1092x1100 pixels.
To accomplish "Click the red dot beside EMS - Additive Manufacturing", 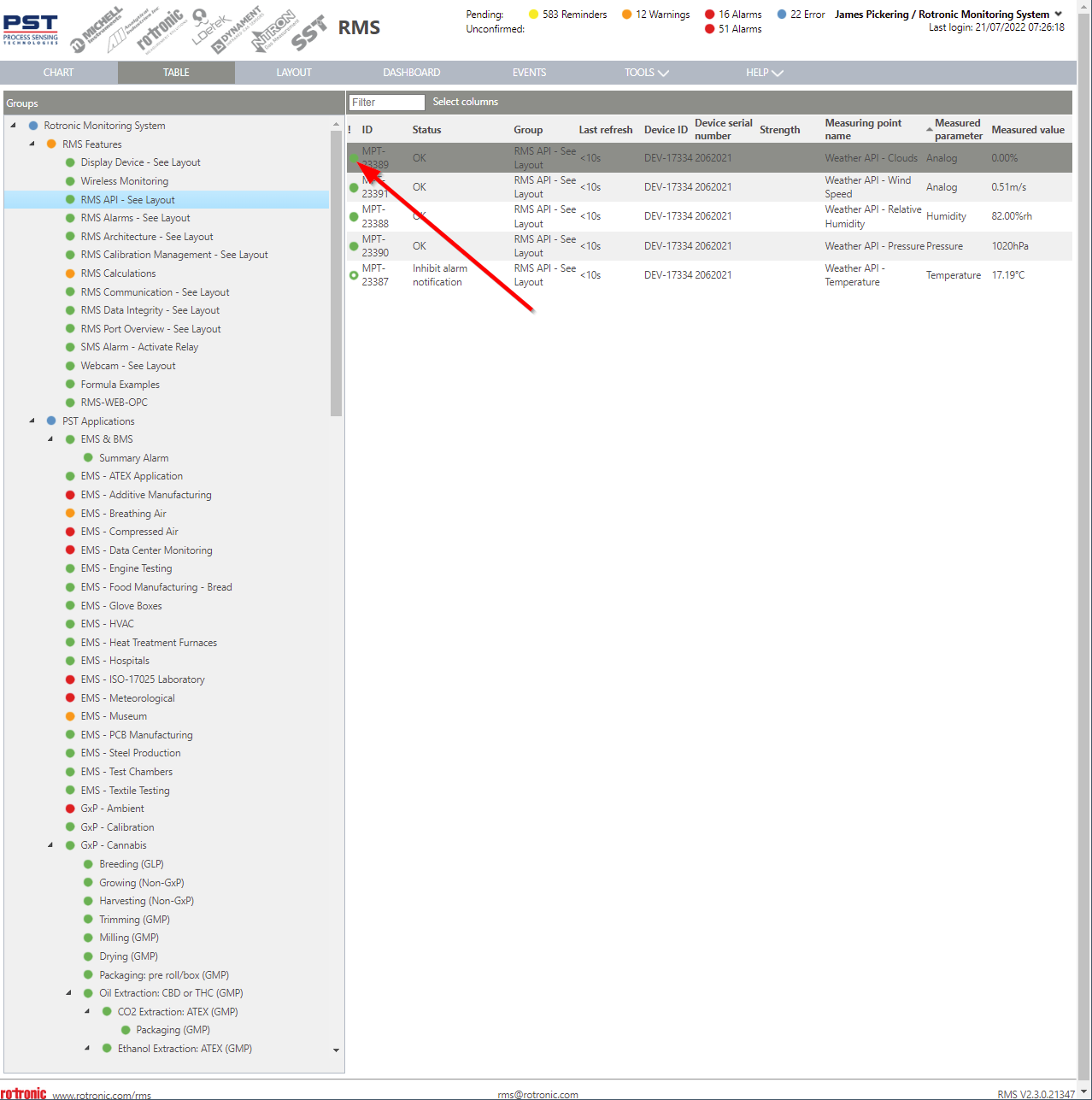I will click(x=70, y=495).
